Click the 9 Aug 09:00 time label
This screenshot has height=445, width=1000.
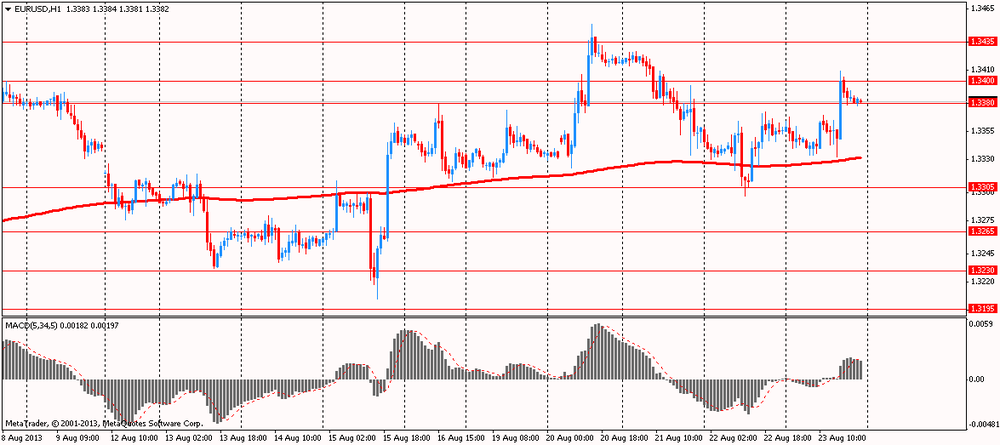77,439
